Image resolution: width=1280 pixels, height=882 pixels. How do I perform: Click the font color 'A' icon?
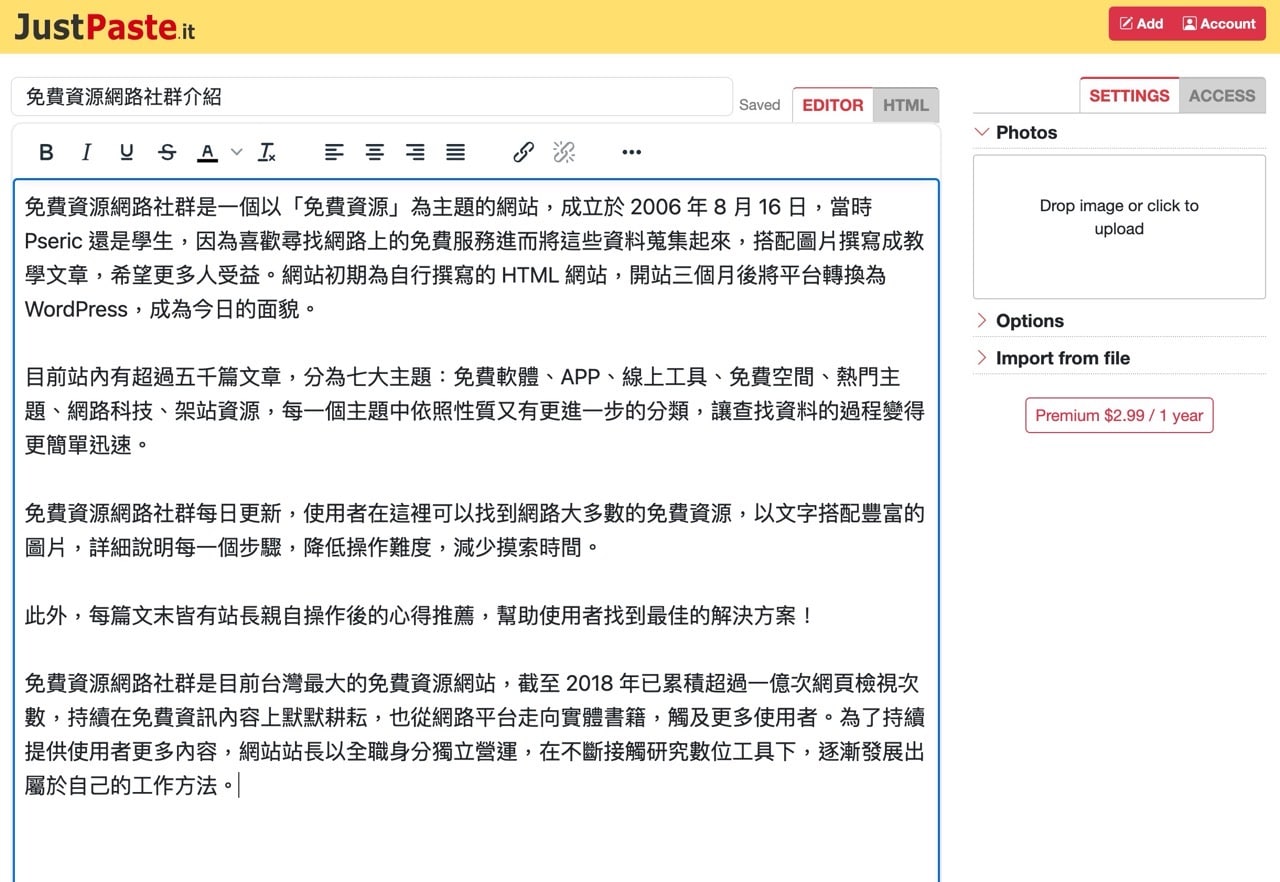point(207,152)
